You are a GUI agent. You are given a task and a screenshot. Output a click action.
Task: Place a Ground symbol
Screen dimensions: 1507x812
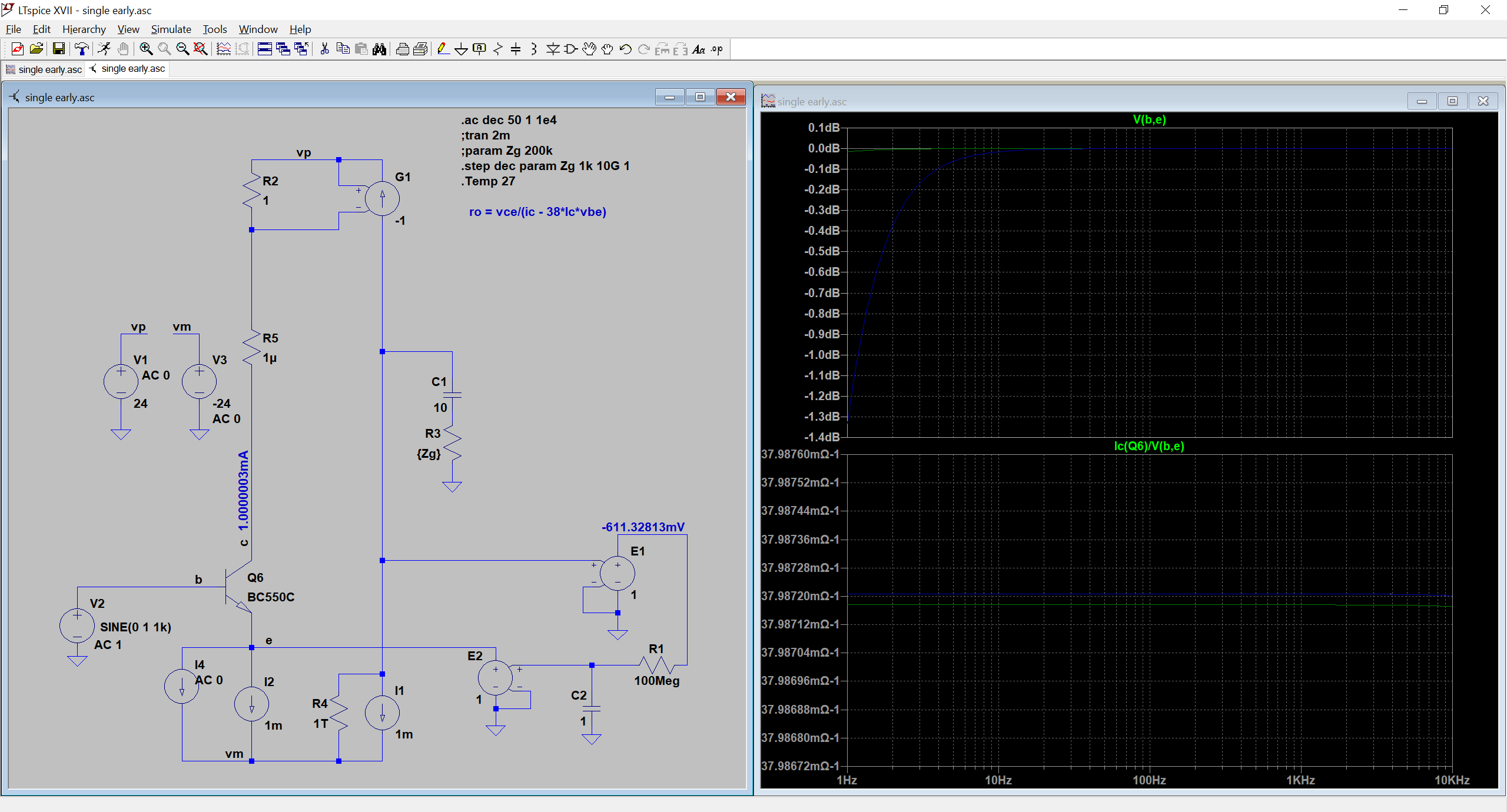click(x=462, y=49)
